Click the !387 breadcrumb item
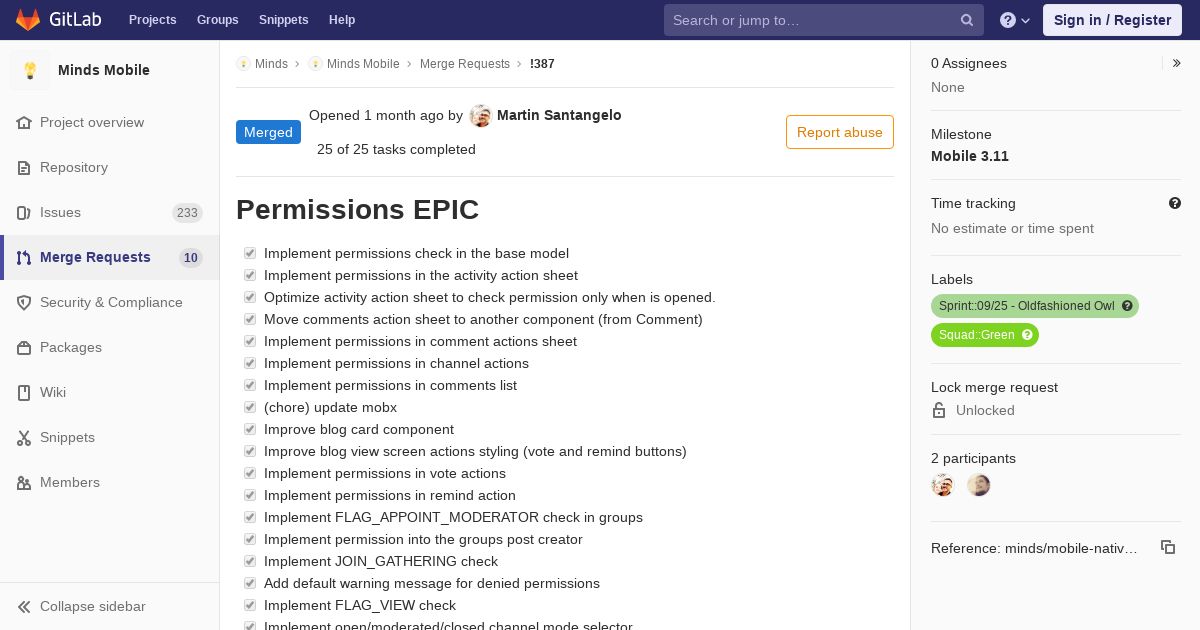Image resolution: width=1200 pixels, height=630 pixels. [542, 63]
